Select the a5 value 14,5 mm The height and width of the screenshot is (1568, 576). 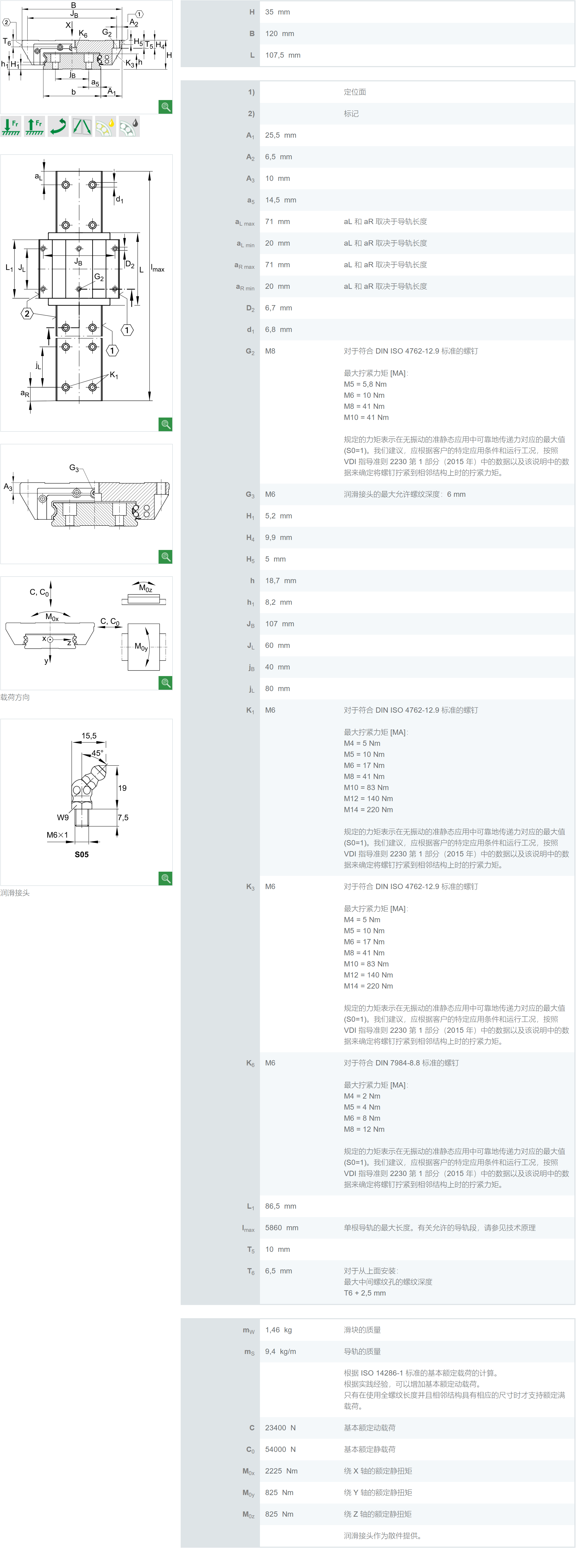coord(281,200)
